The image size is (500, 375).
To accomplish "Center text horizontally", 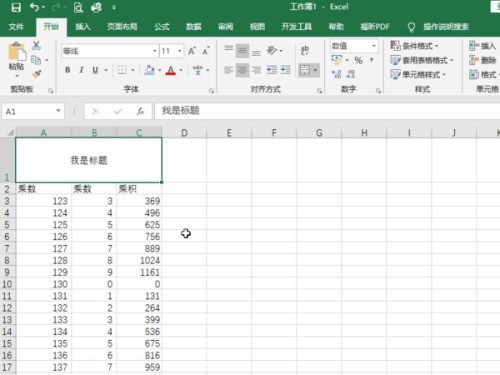I will (x=242, y=70).
